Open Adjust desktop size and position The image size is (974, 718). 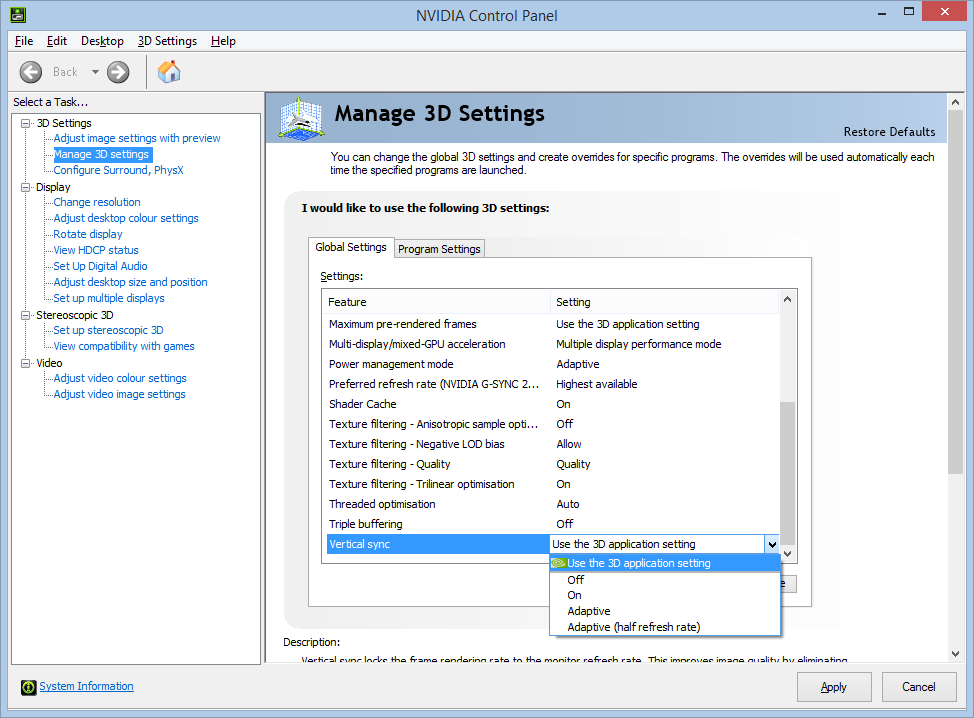(130, 283)
